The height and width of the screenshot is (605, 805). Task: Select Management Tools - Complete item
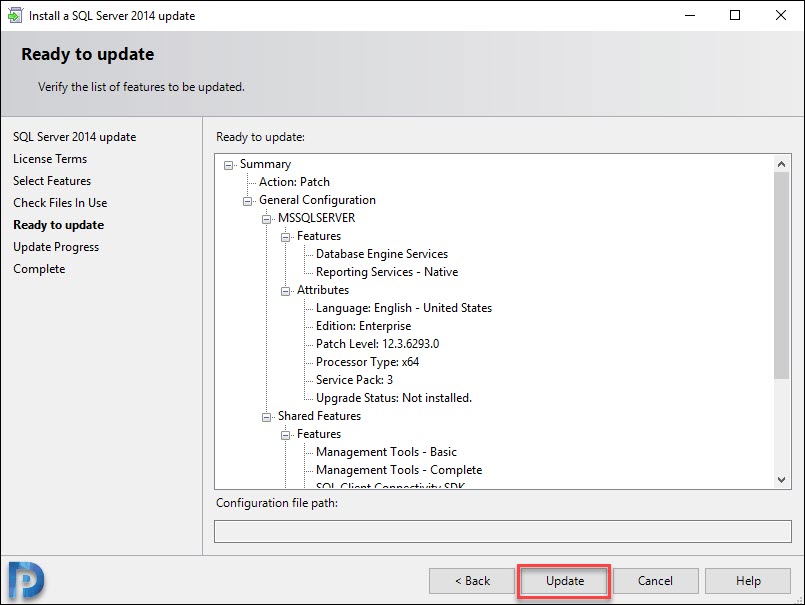coord(399,469)
